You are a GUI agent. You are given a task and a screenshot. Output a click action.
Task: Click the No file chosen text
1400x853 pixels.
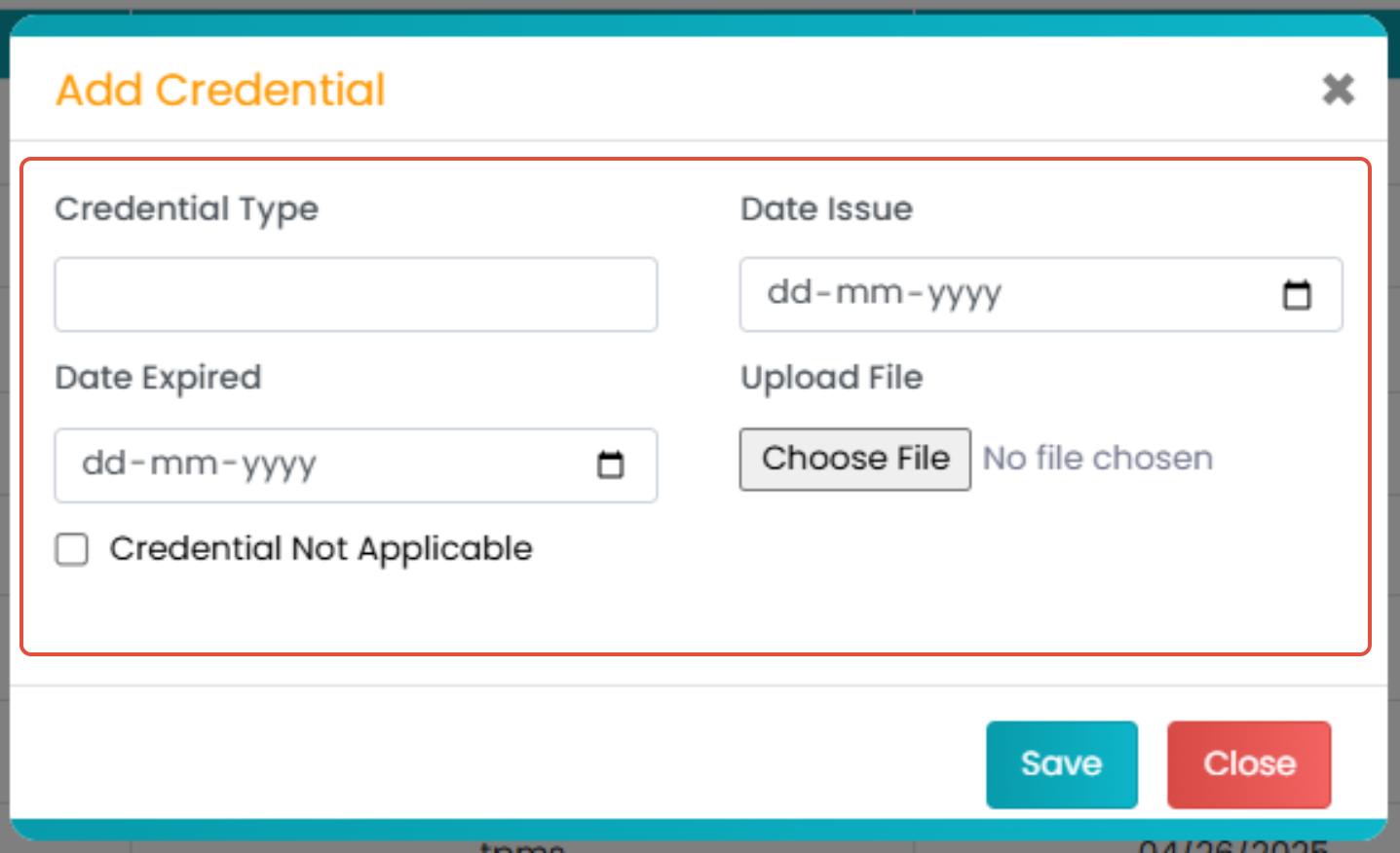[1097, 459]
